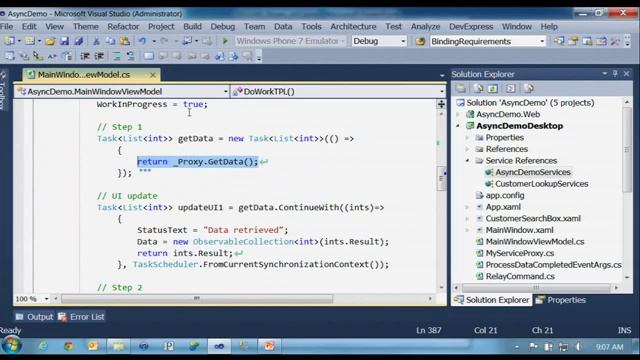Click the volume speaker tray icon
The image size is (640, 360).
tap(579, 347)
